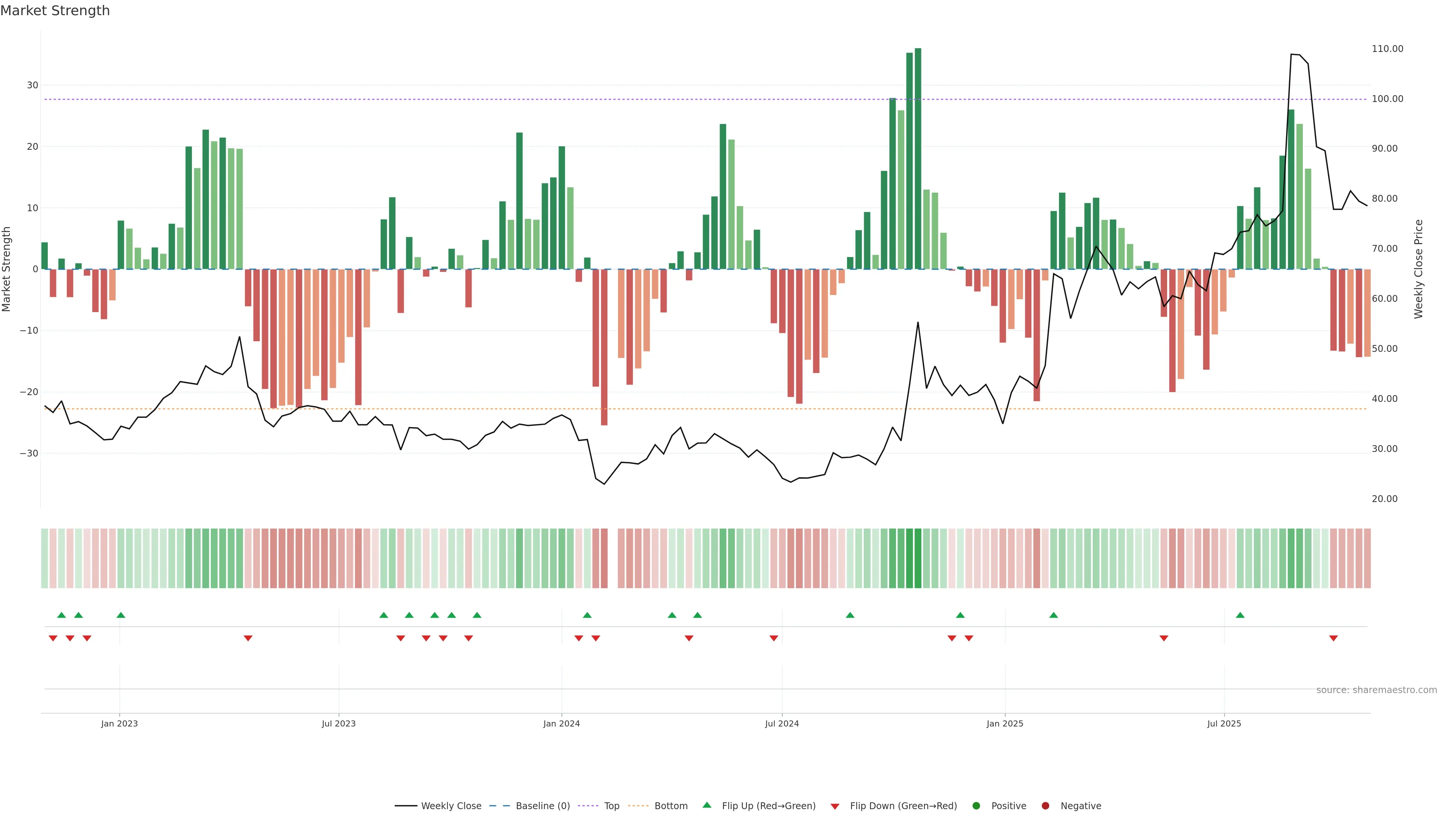
Task: Click the Jul 2024 x-axis label
Action: point(782,723)
